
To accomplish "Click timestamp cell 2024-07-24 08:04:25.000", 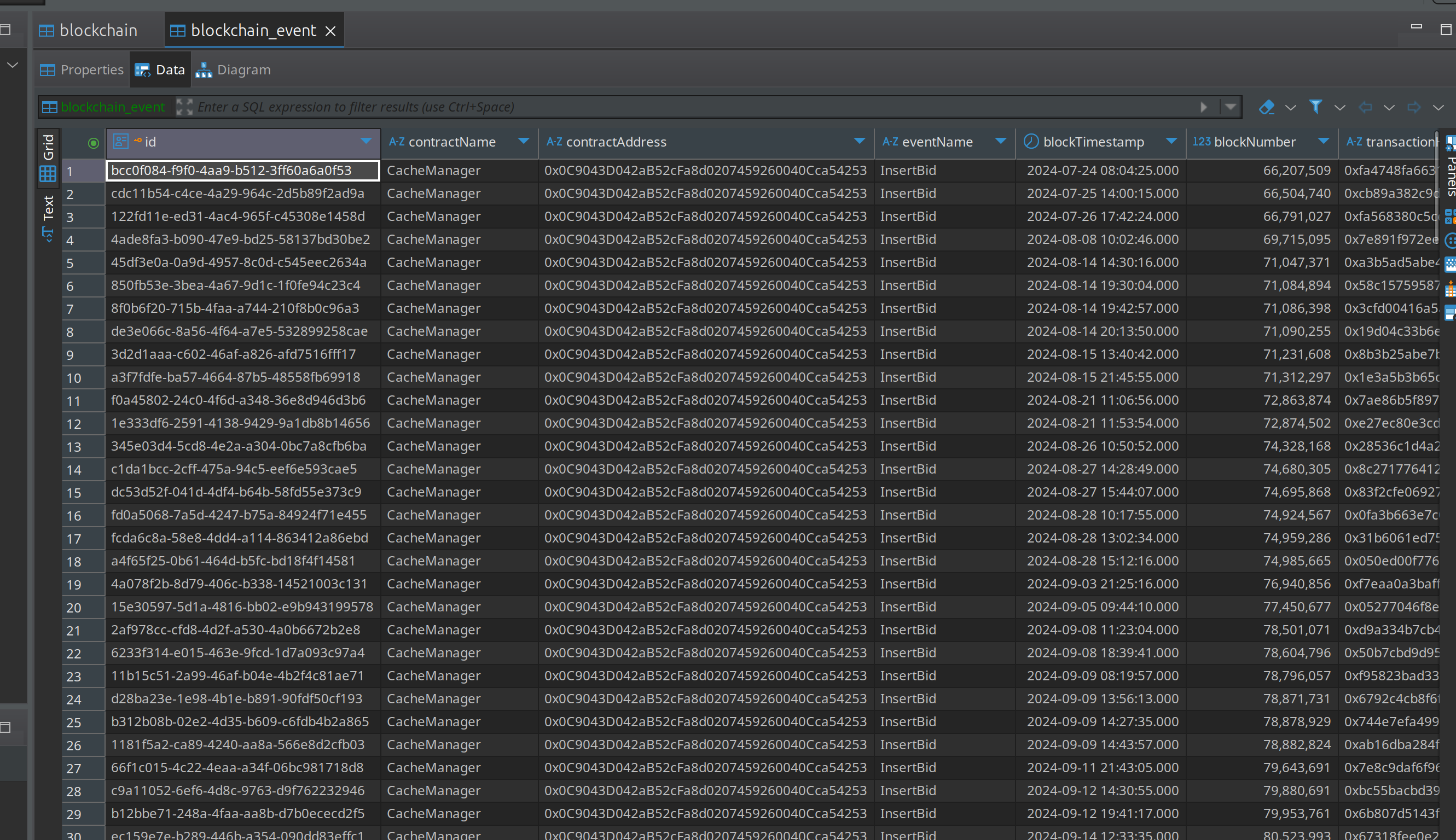I will (x=1100, y=170).
